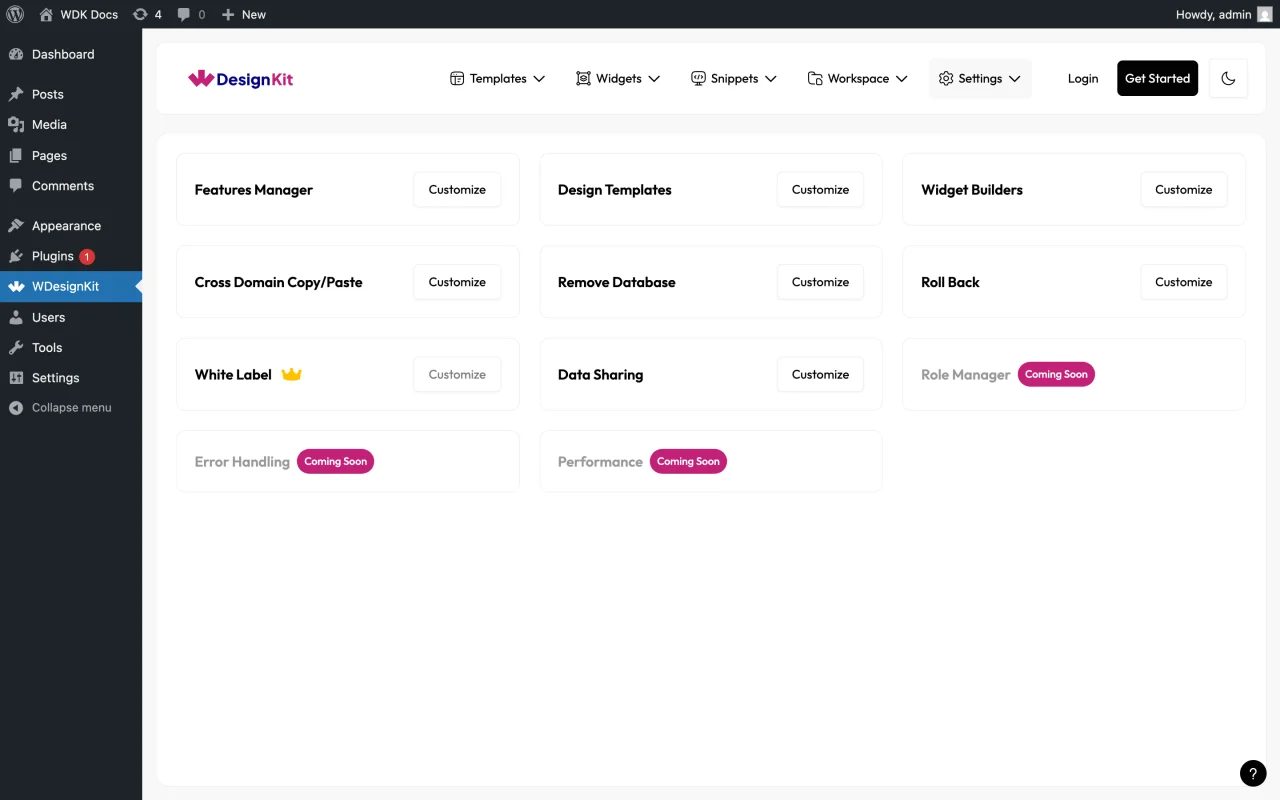1280x800 pixels.
Task: Customize the Widget Builders card
Action: 1183,189
